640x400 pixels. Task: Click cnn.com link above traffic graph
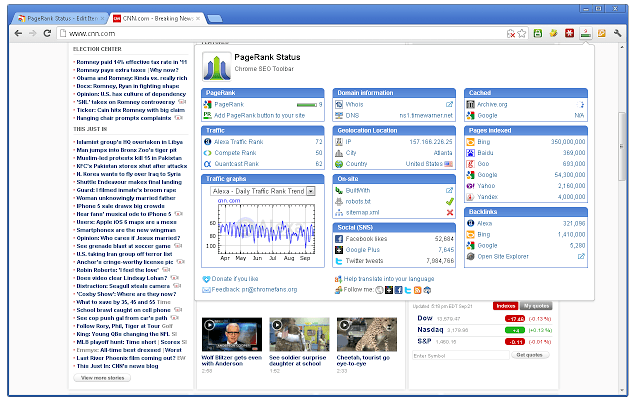coord(229,201)
